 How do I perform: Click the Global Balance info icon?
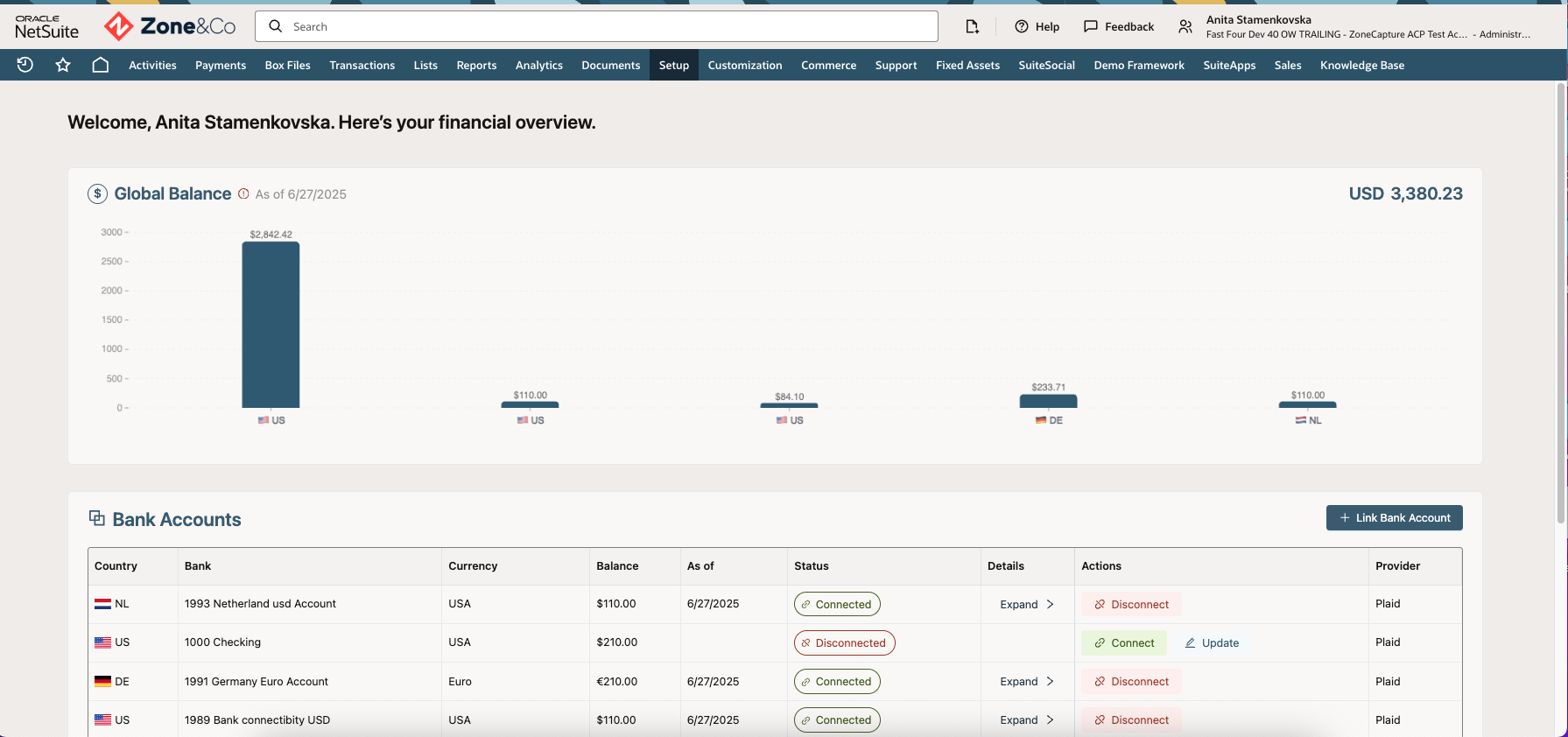coord(243,193)
